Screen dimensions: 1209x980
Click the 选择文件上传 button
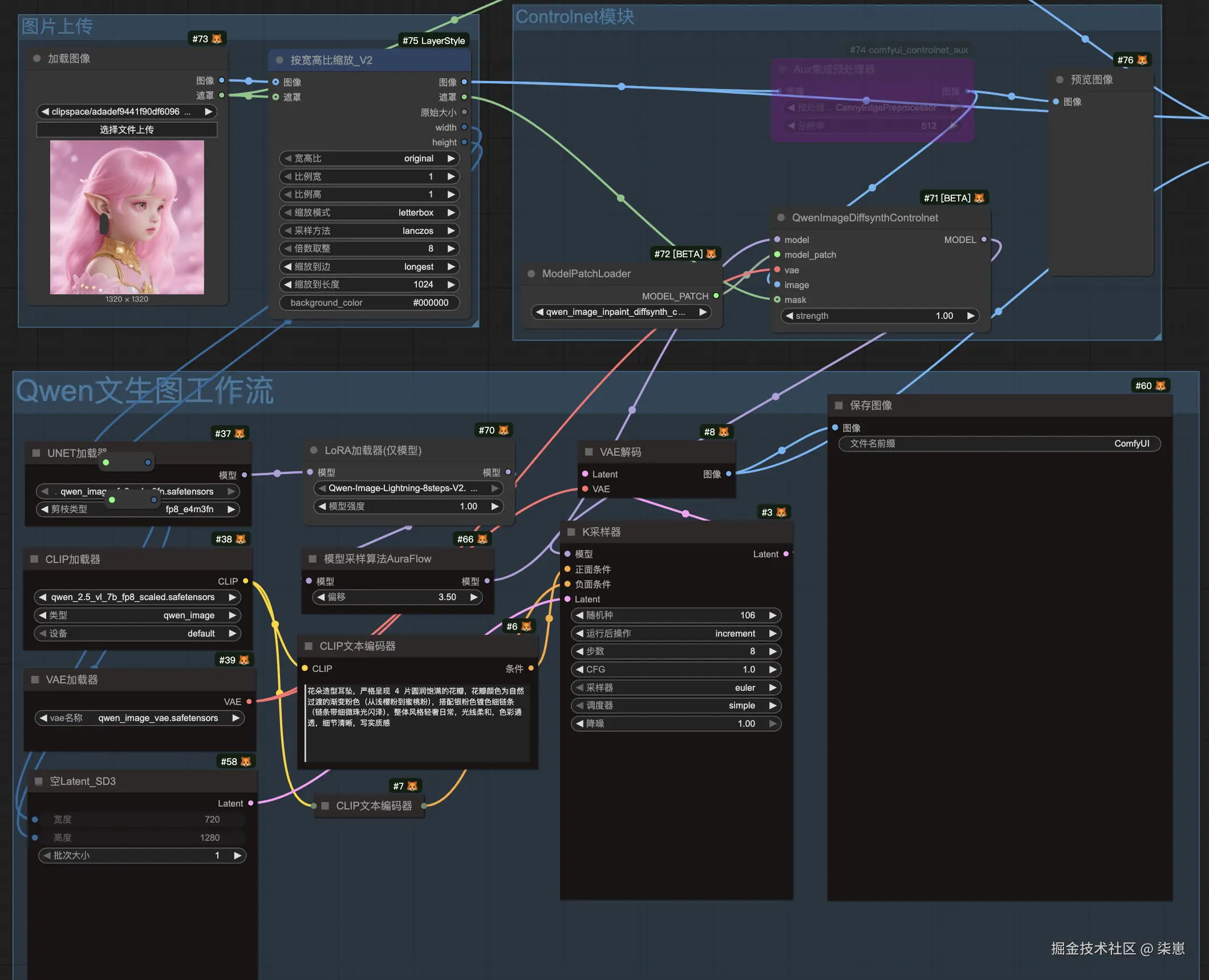[127, 129]
